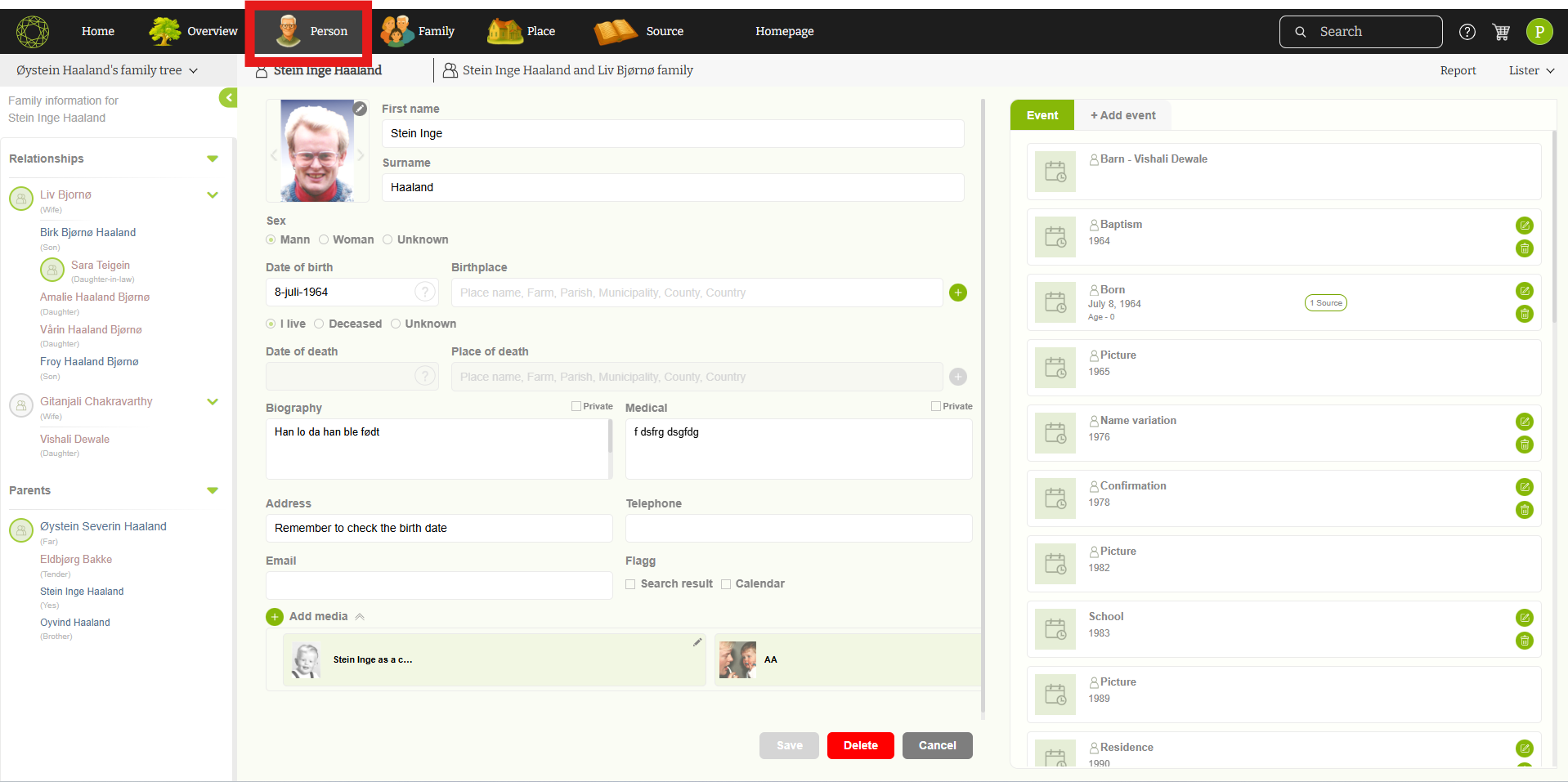Collapse the Relationships section
The image size is (1568, 782).
[x=213, y=159]
